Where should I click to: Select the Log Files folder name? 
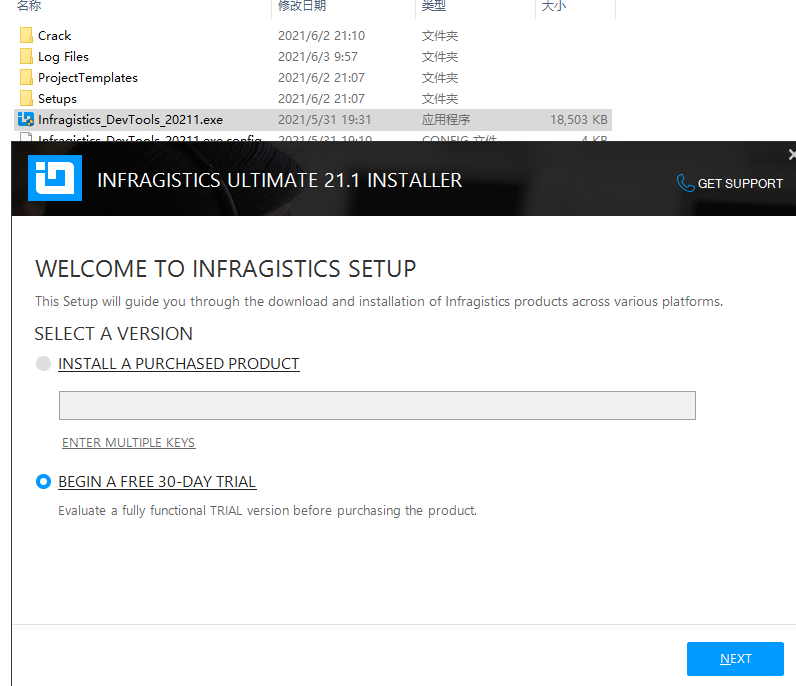tap(63, 56)
